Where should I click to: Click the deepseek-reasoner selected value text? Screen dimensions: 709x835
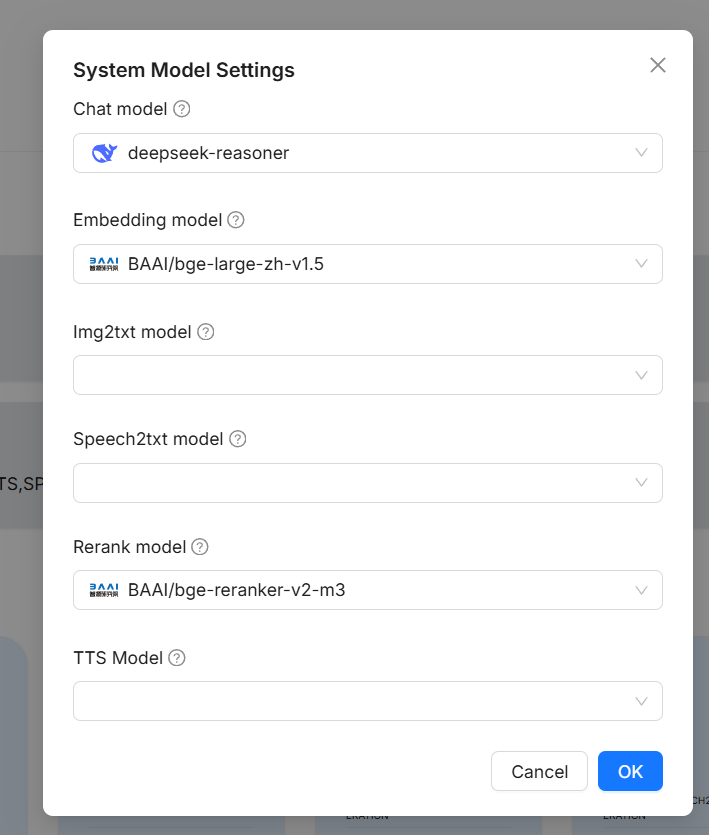[x=208, y=153]
